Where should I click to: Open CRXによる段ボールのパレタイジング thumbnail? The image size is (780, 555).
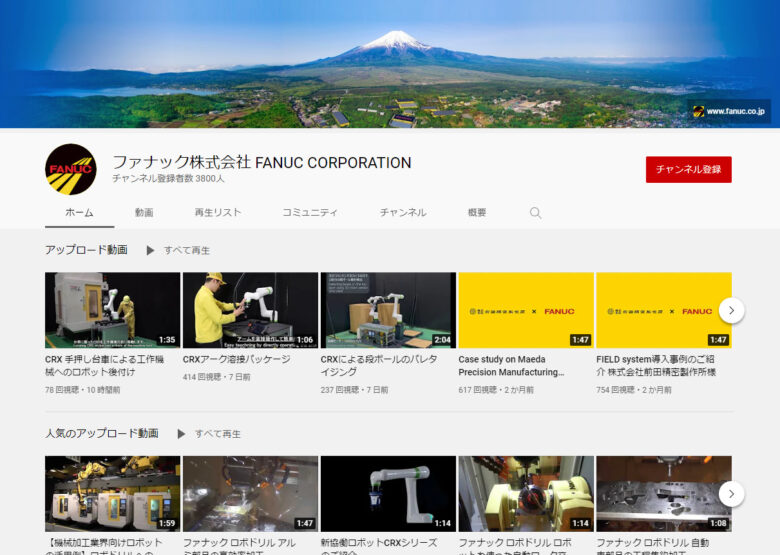(x=388, y=310)
